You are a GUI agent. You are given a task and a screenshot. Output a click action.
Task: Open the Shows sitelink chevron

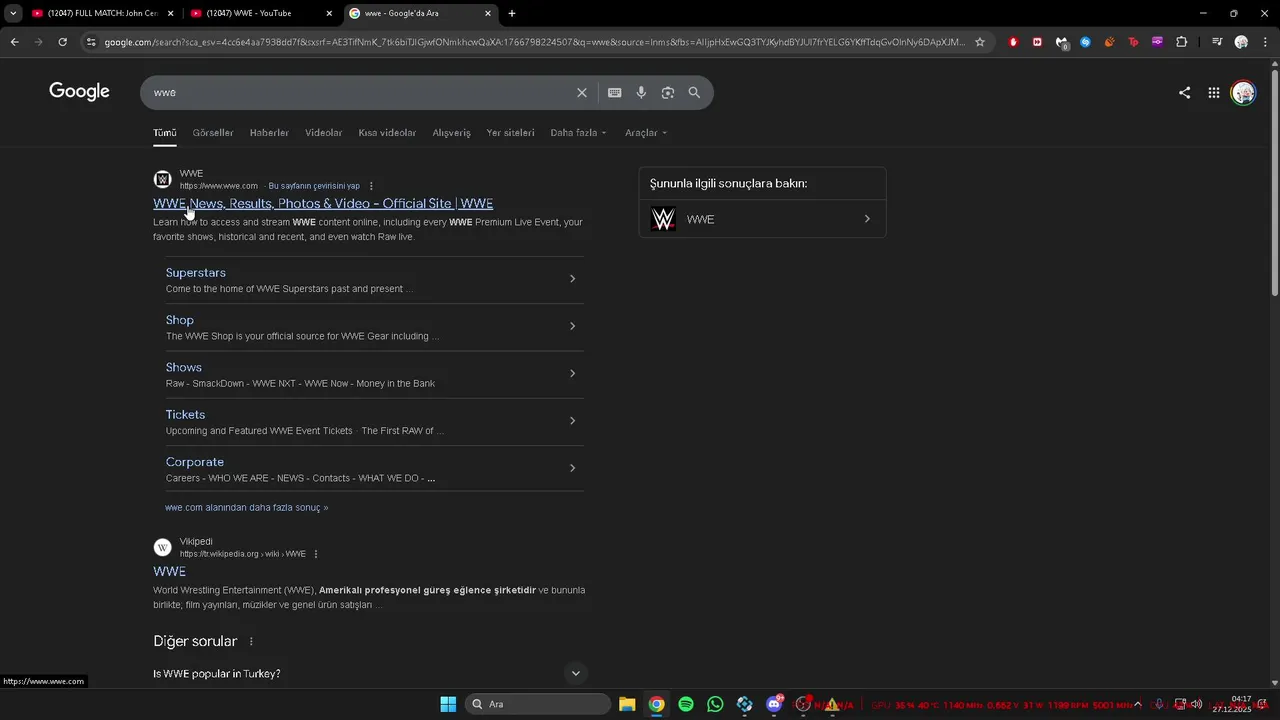point(572,374)
